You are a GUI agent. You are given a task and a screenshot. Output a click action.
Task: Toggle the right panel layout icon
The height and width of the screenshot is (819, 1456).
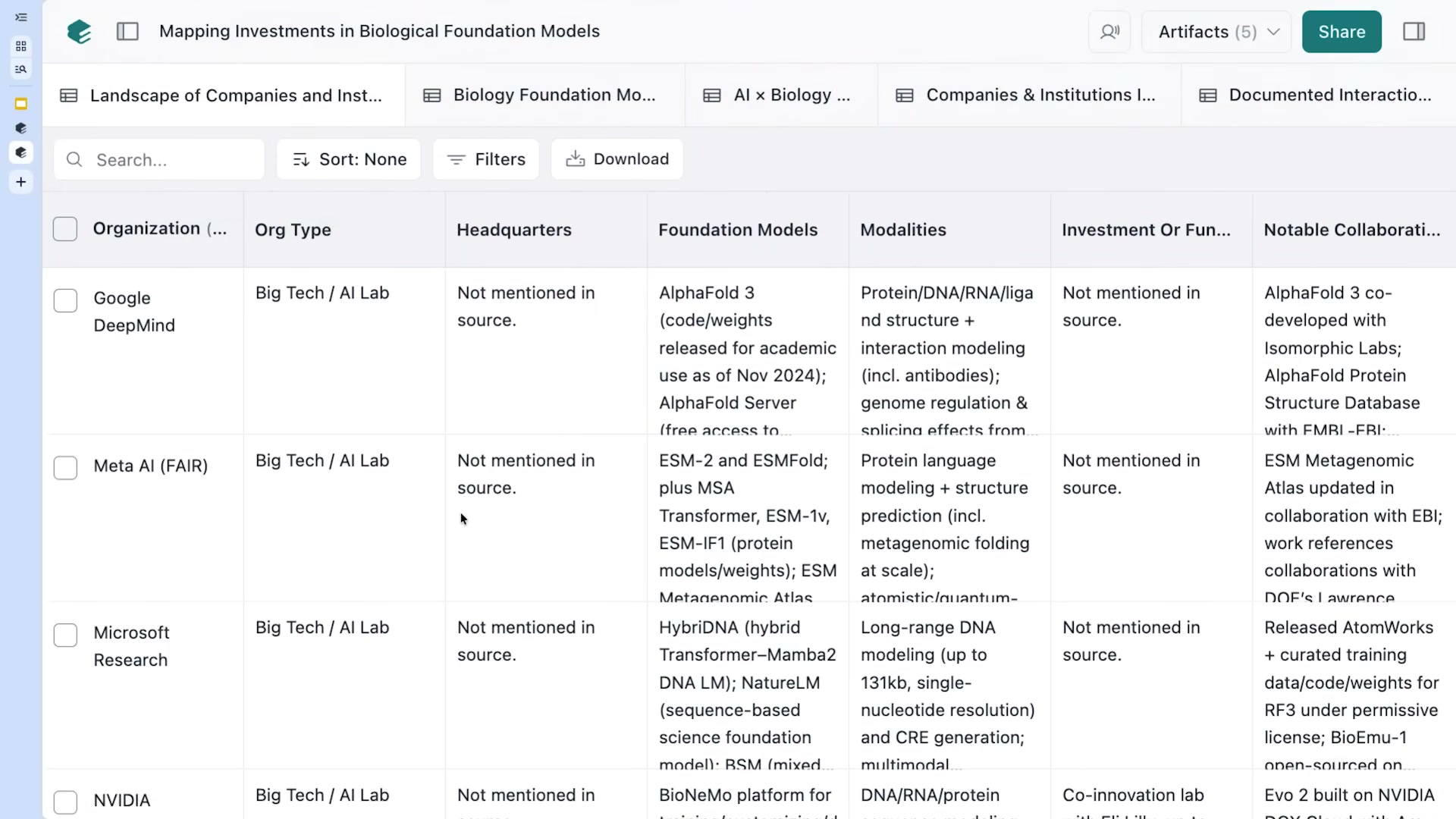[x=1414, y=31]
